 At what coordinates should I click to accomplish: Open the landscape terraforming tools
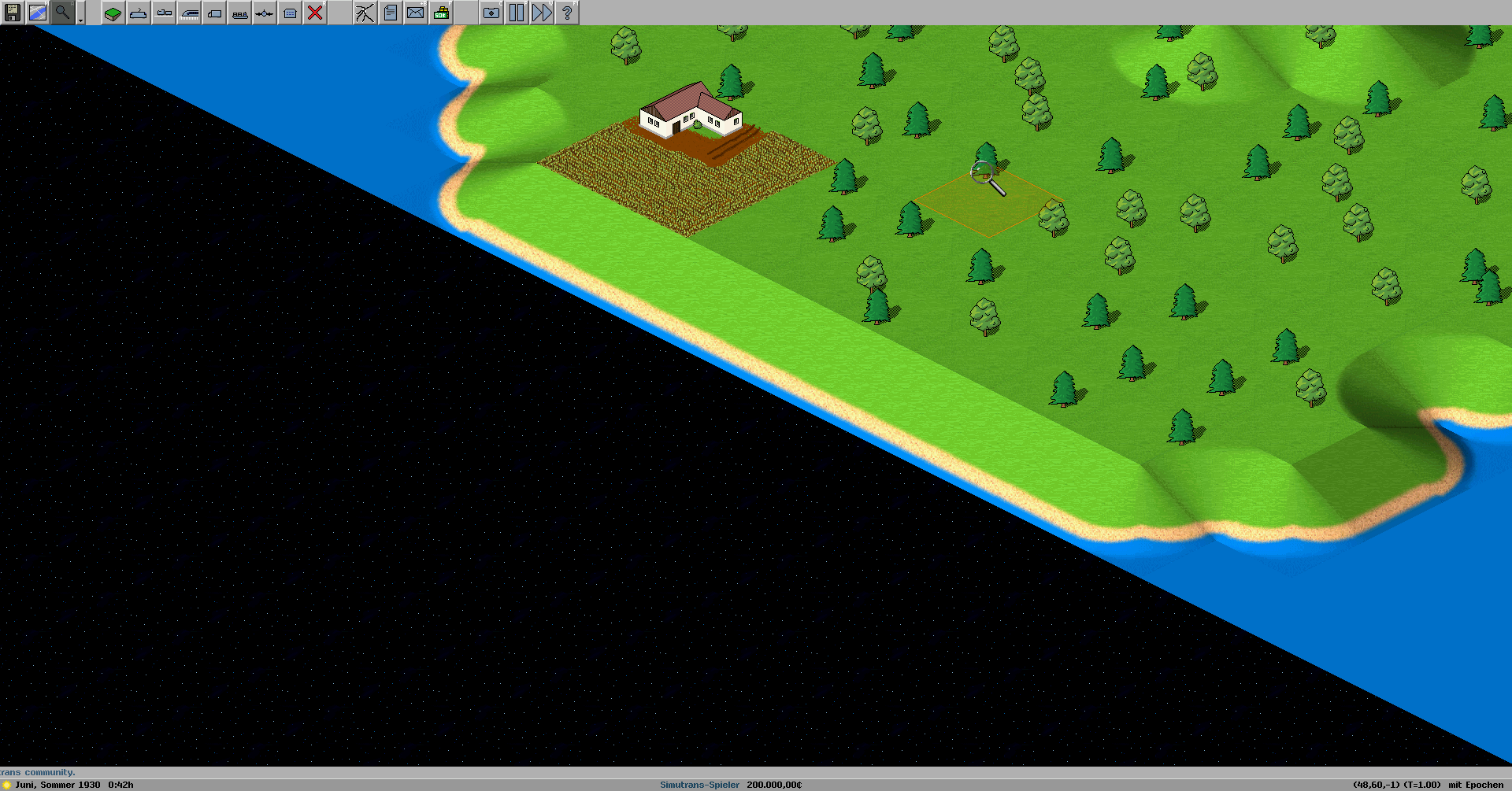click(113, 13)
